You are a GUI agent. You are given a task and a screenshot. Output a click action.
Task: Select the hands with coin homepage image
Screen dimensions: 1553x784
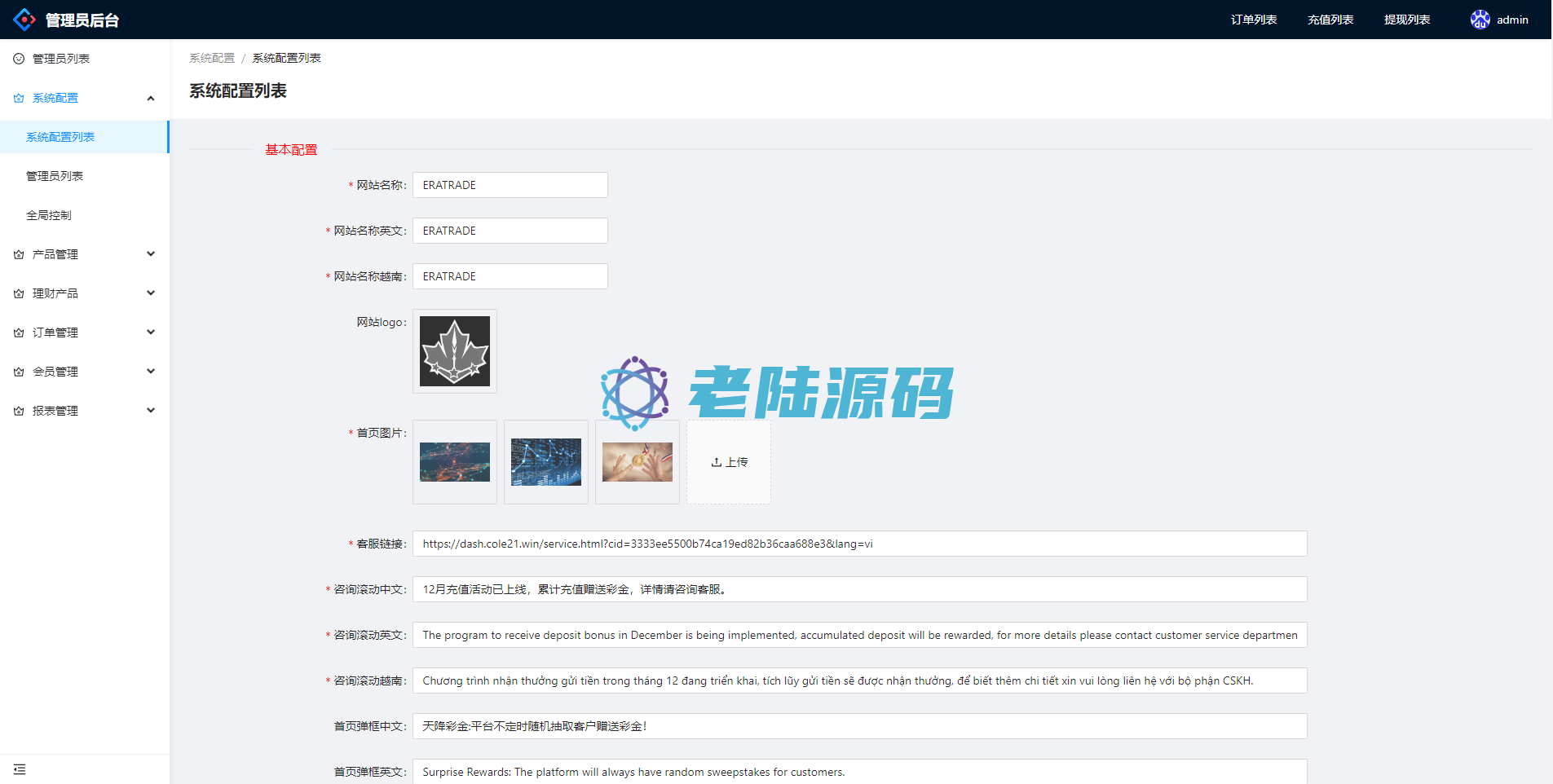click(637, 462)
